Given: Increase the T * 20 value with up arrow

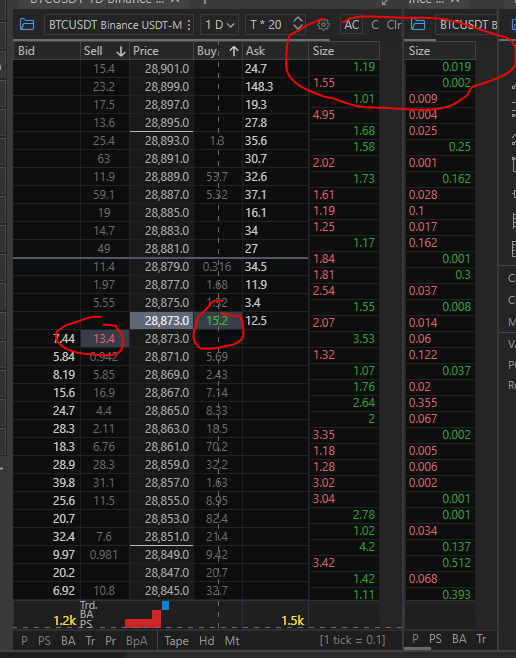Looking at the screenshot, I should [x=298, y=20].
